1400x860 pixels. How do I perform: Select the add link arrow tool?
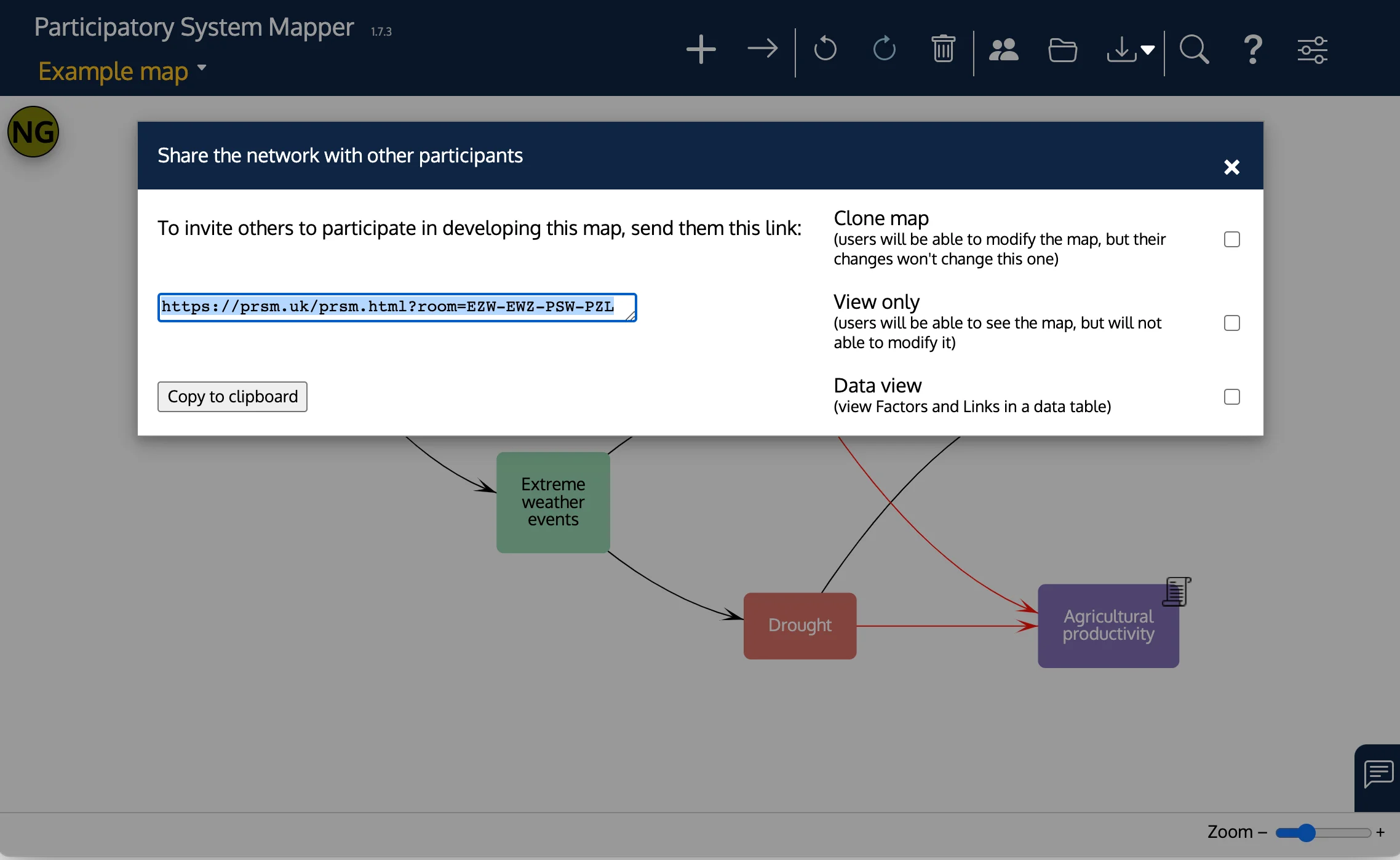coord(762,49)
